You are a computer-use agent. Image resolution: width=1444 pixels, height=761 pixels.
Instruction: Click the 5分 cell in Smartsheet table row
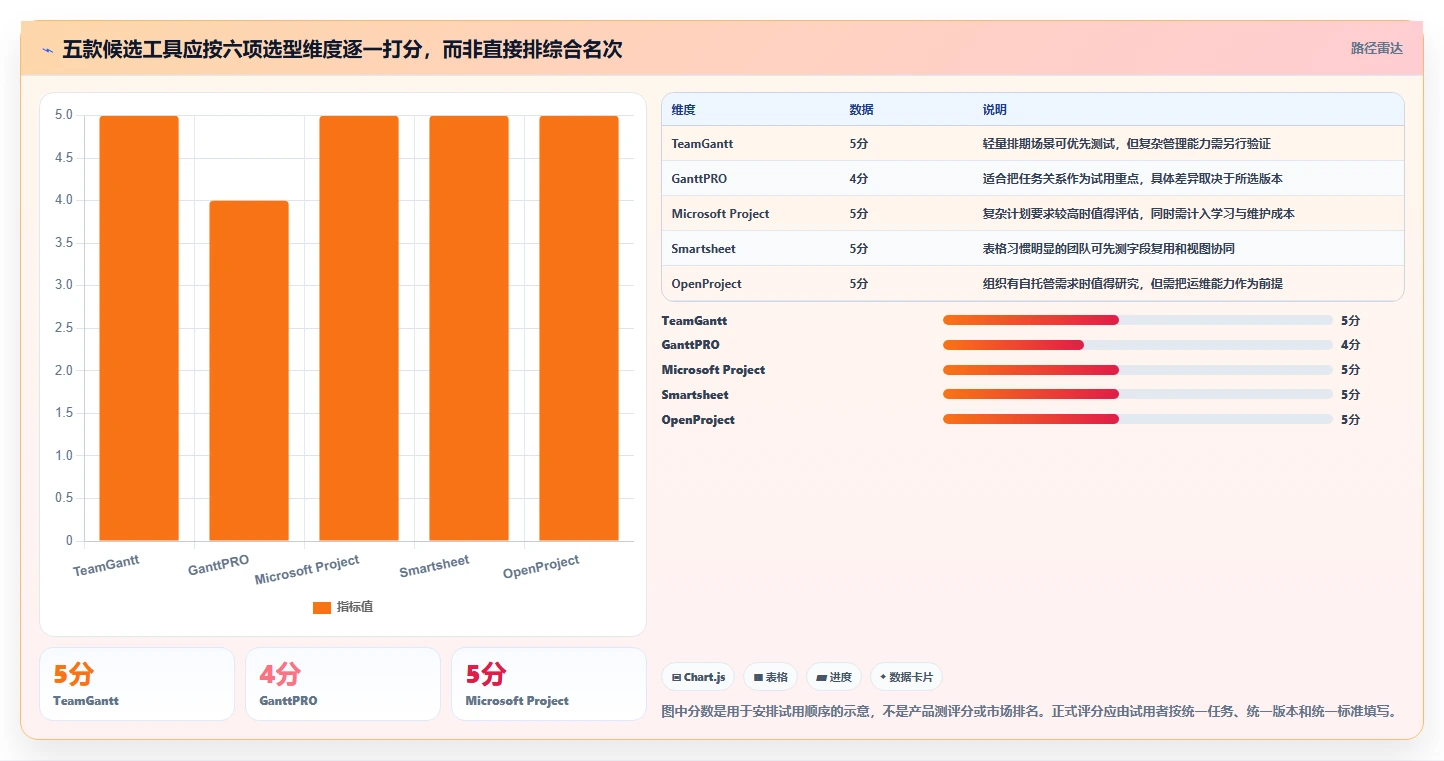click(859, 249)
